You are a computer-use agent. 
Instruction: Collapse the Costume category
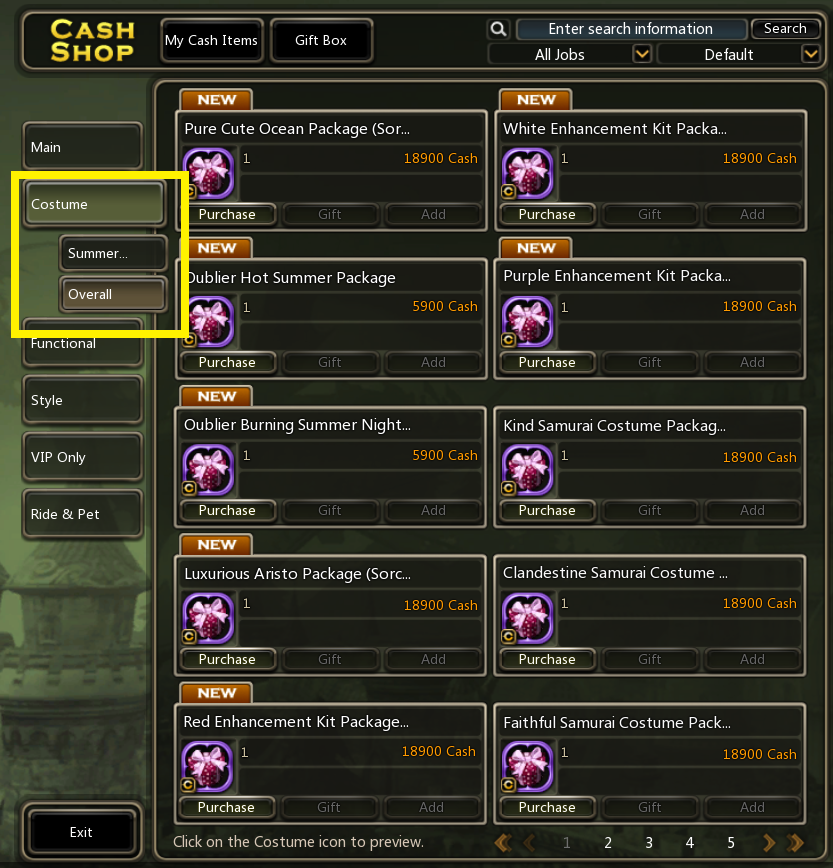pos(95,204)
